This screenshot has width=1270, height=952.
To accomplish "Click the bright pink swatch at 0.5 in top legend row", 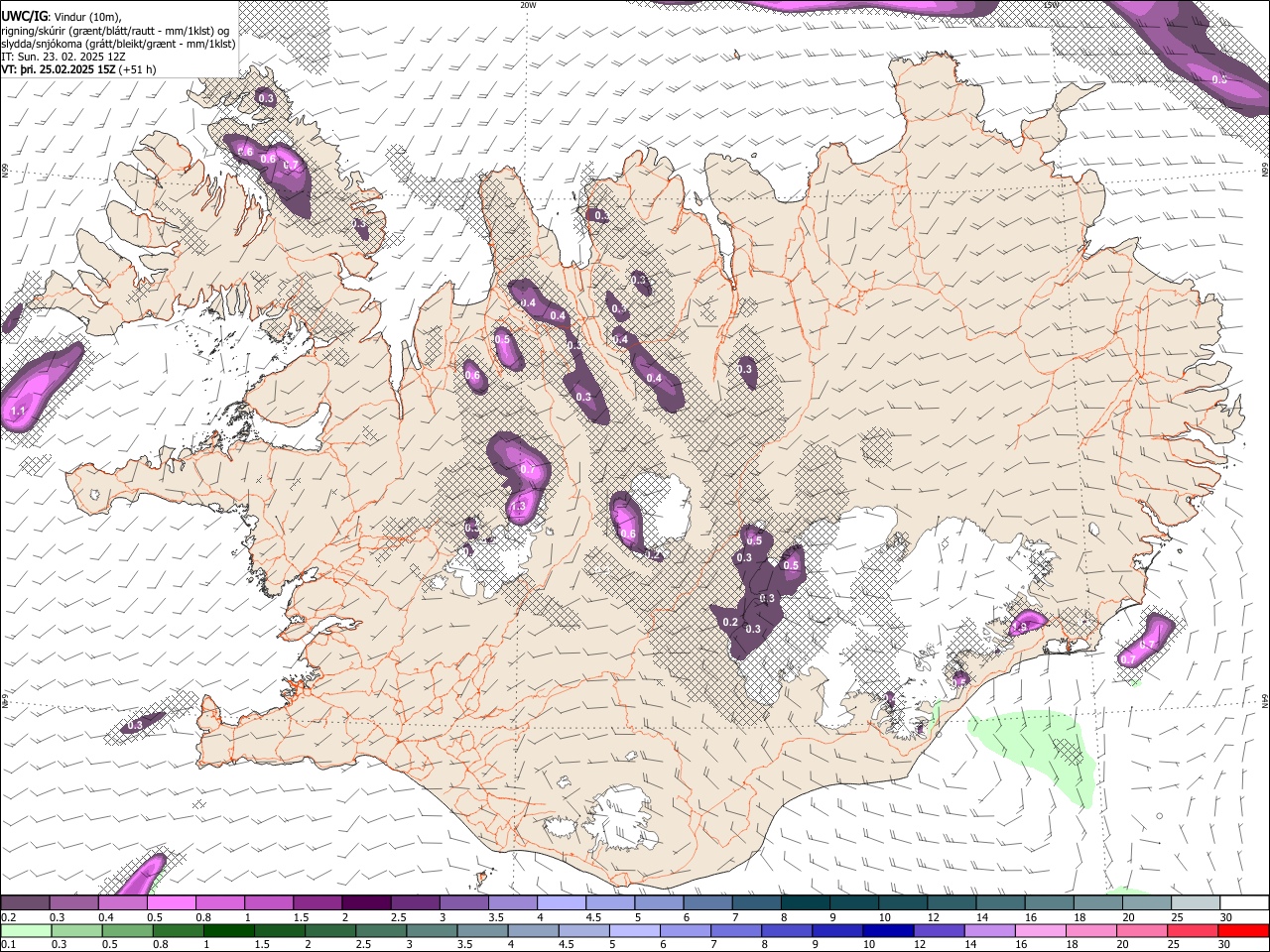I will [x=172, y=903].
